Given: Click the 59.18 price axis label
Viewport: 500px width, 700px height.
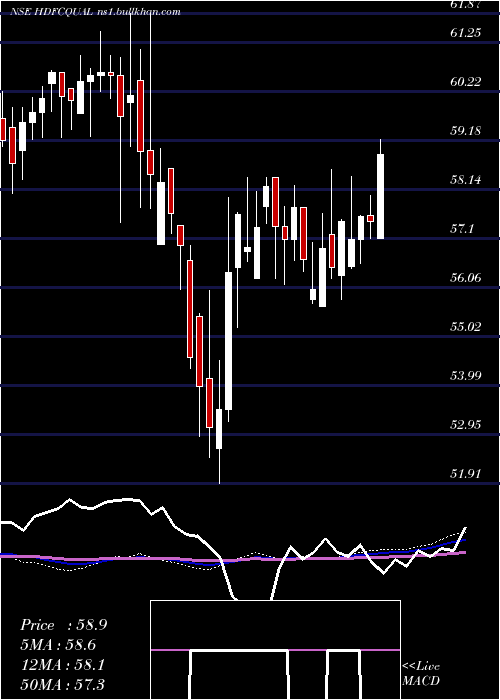Looking at the screenshot, I should coord(466,131).
